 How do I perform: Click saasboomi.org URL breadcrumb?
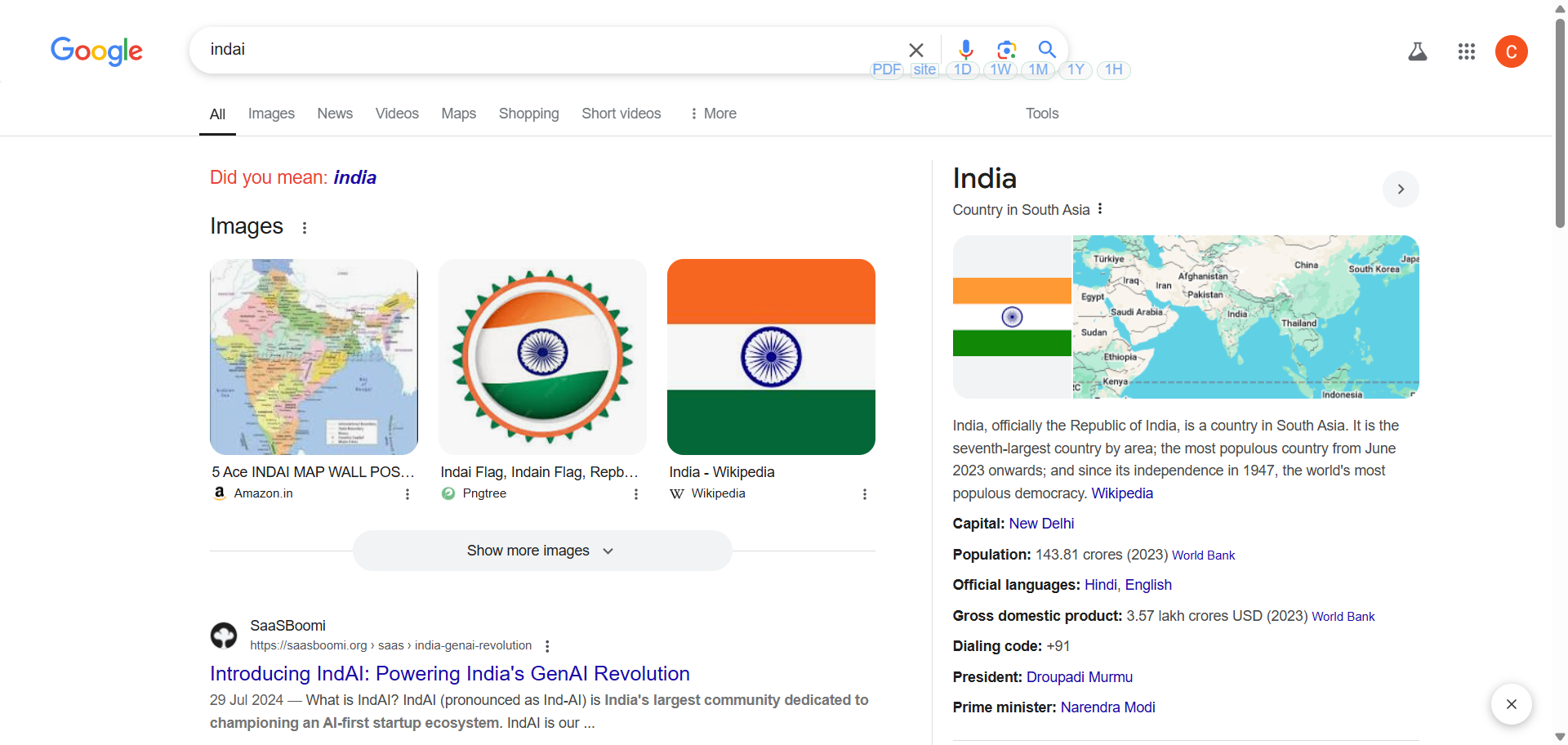coord(390,645)
